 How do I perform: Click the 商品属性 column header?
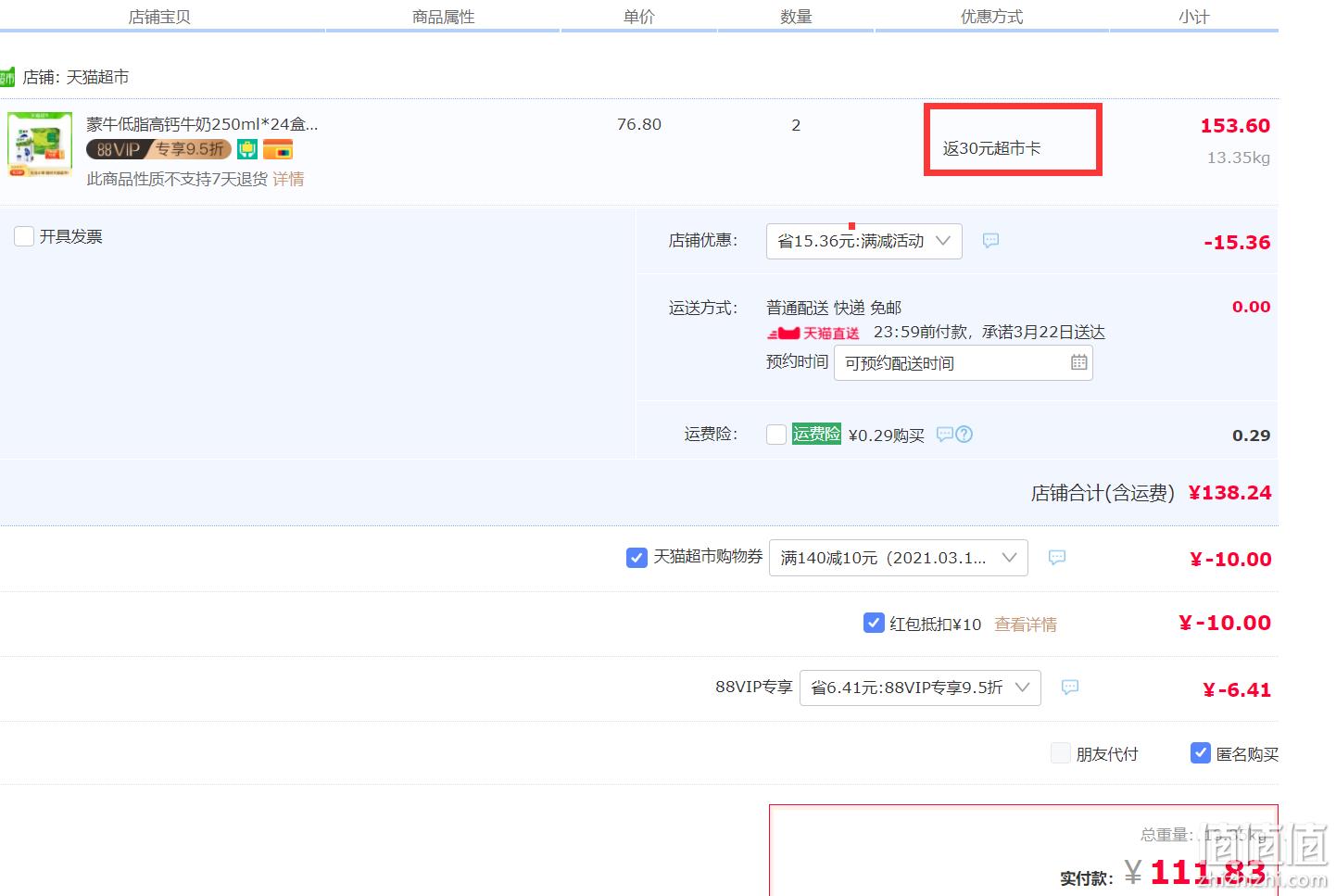(x=444, y=17)
